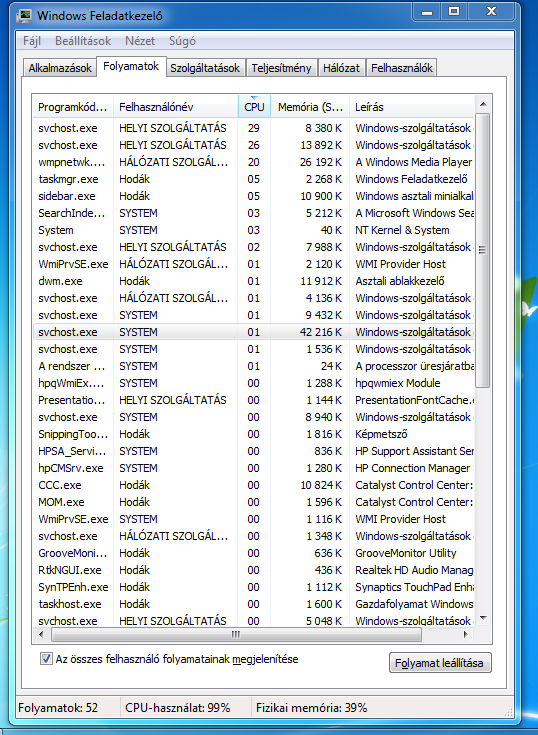Select svchost.exe using 1 348 K memory
This screenshot has height=735, width=538.
254,536
